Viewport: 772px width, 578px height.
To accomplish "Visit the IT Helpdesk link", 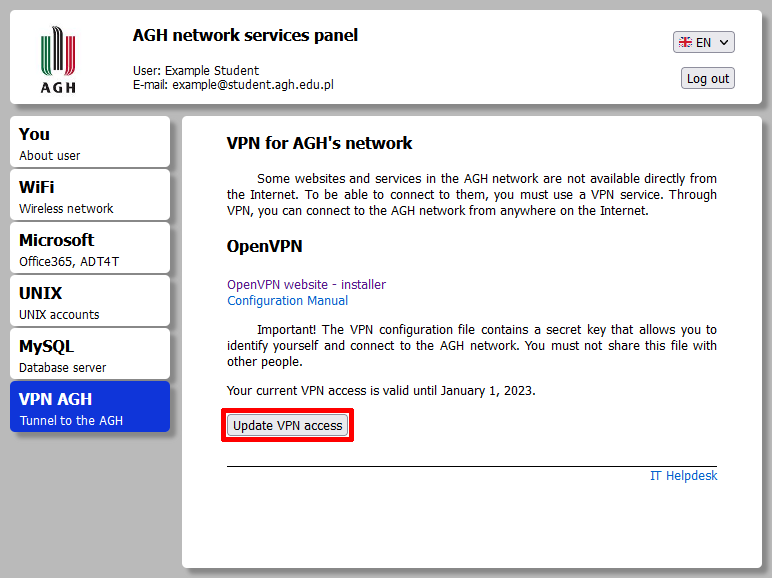I will (x=683, y=476).
